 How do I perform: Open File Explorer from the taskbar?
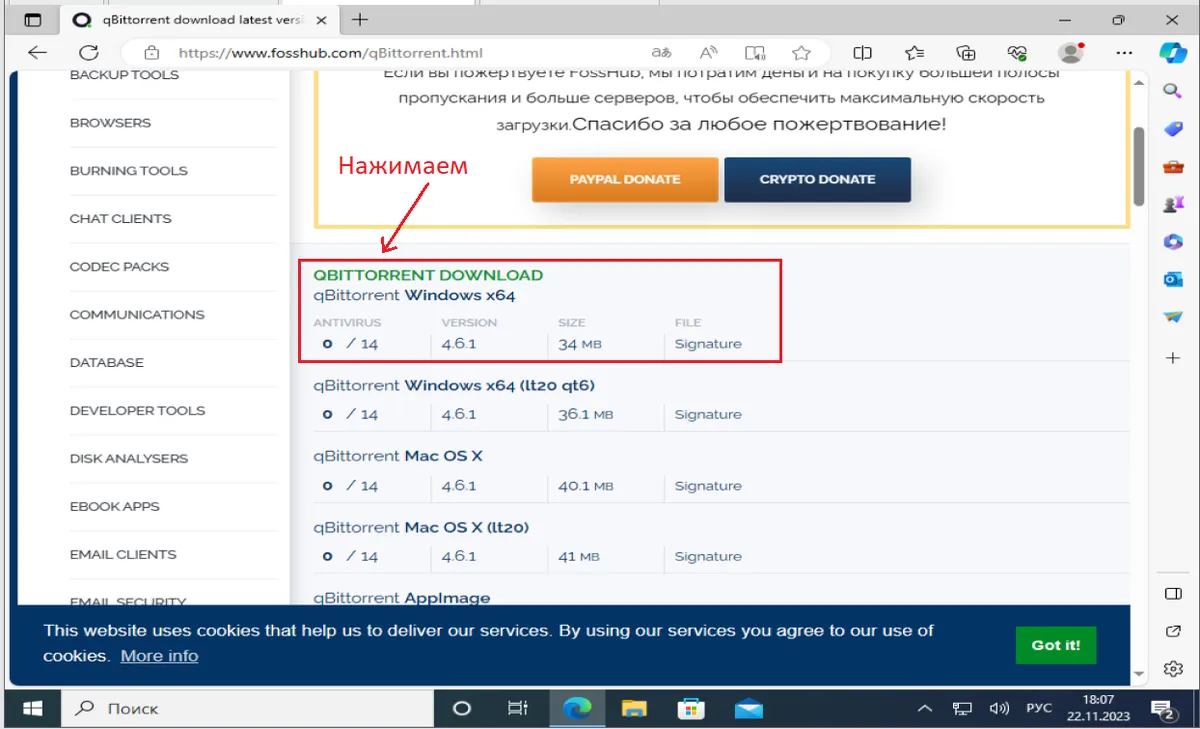(634, 708)
